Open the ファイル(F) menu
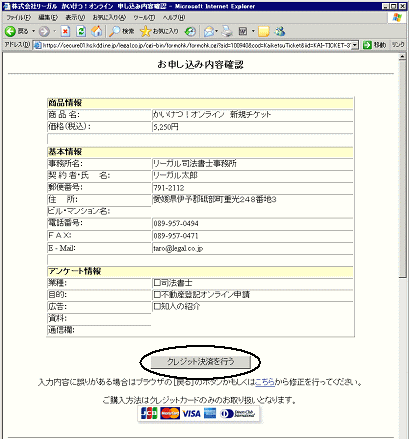 click(x=18, y=17)
